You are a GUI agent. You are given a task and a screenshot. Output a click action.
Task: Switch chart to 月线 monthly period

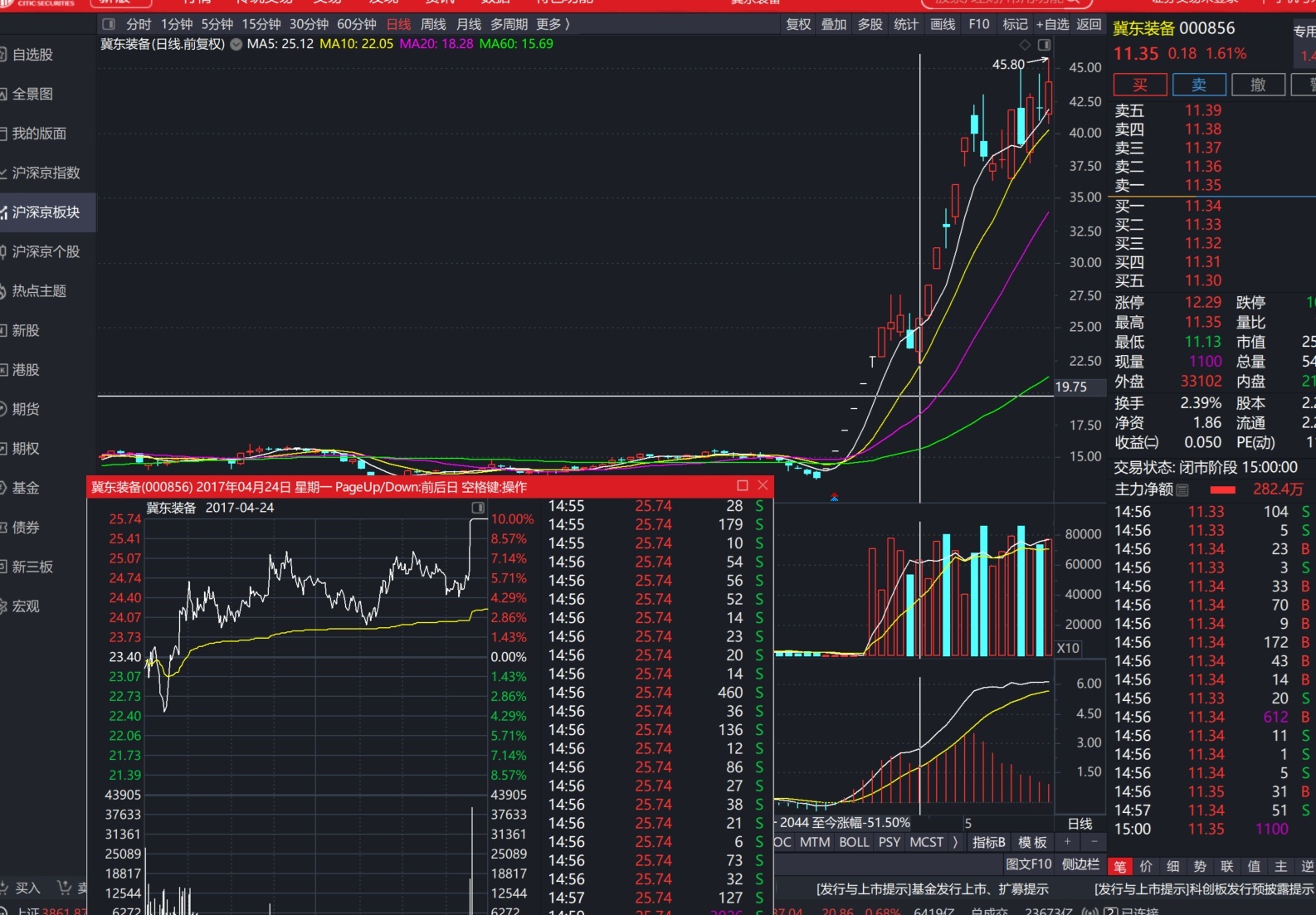point(469,24)
